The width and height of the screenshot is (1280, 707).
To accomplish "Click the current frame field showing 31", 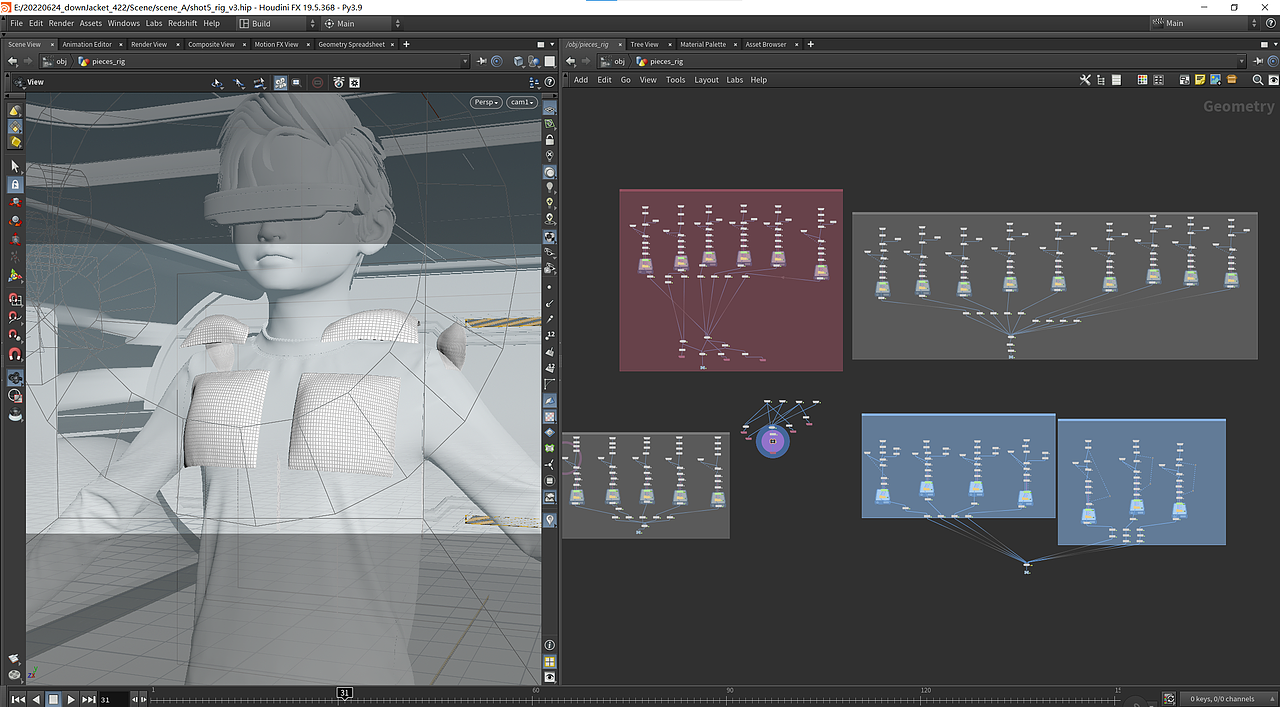I will (113, 699).
